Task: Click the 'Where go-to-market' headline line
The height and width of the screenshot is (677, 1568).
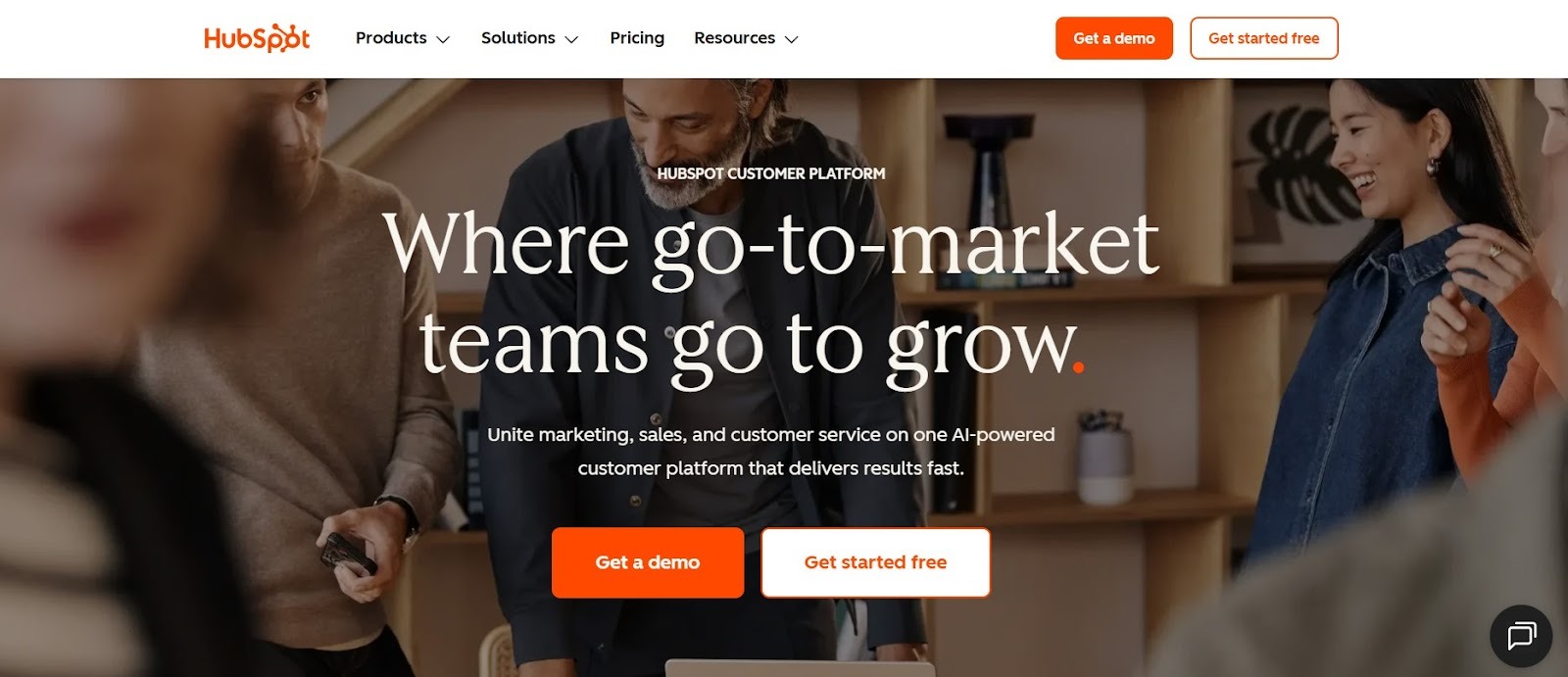Action: [x=771, y=245]
